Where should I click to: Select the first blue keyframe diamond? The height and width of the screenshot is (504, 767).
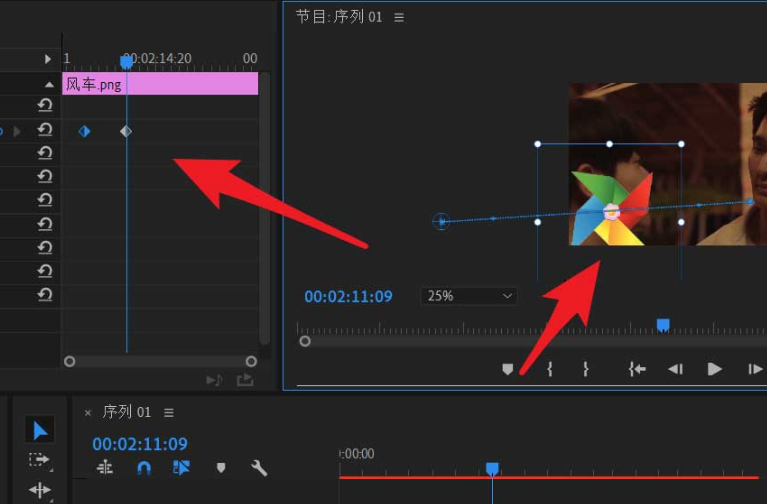tap(84, 131)
